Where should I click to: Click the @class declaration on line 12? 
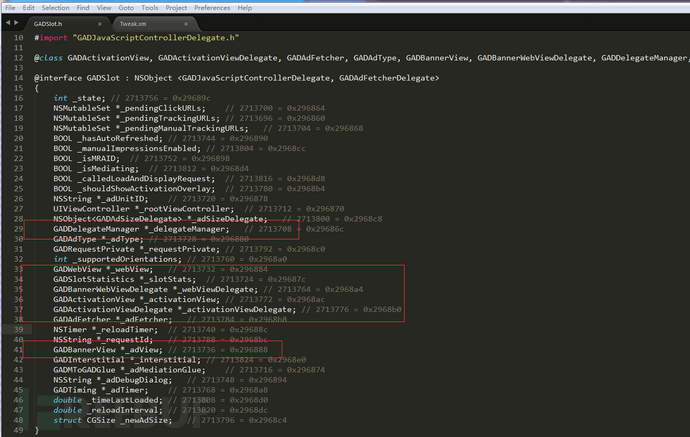point(361,58)
